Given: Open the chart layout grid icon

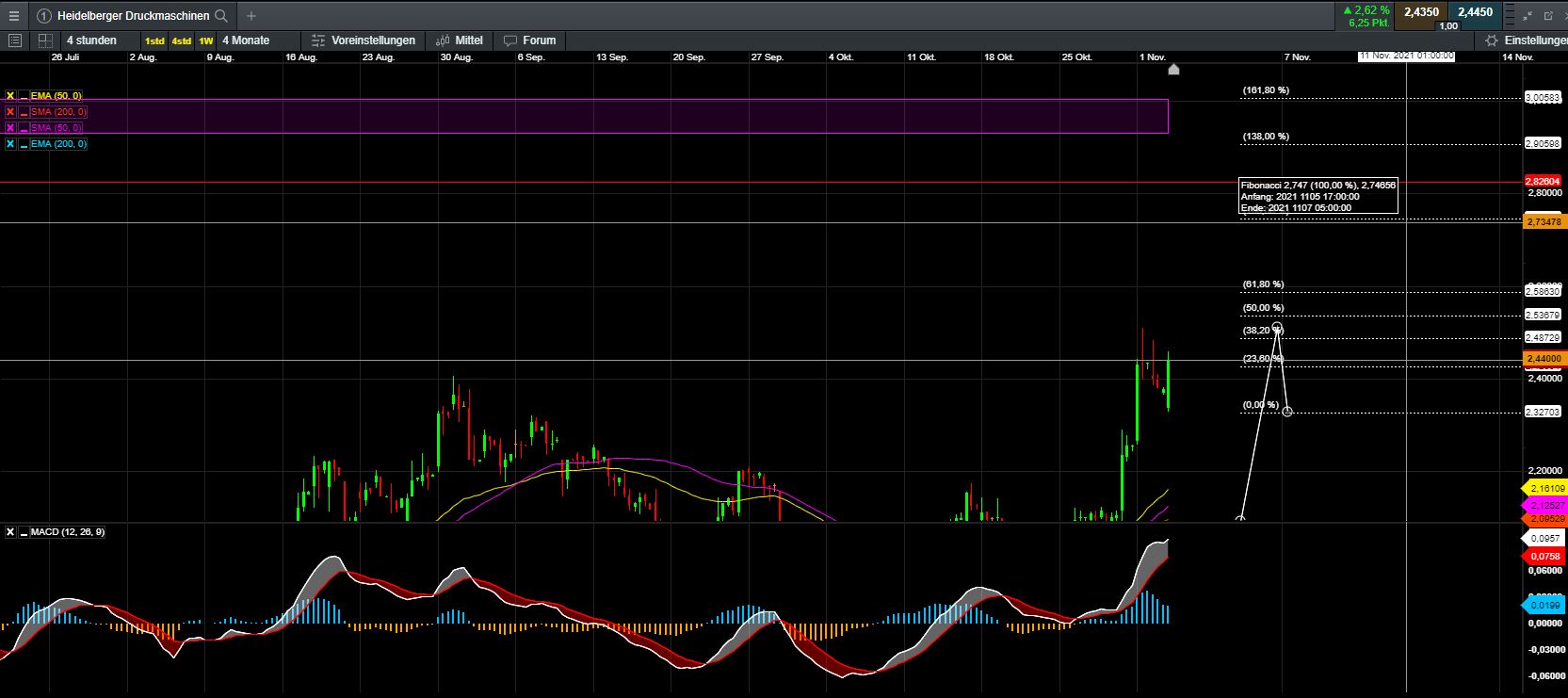Looking at the screenshot, I should pos(44,41).
